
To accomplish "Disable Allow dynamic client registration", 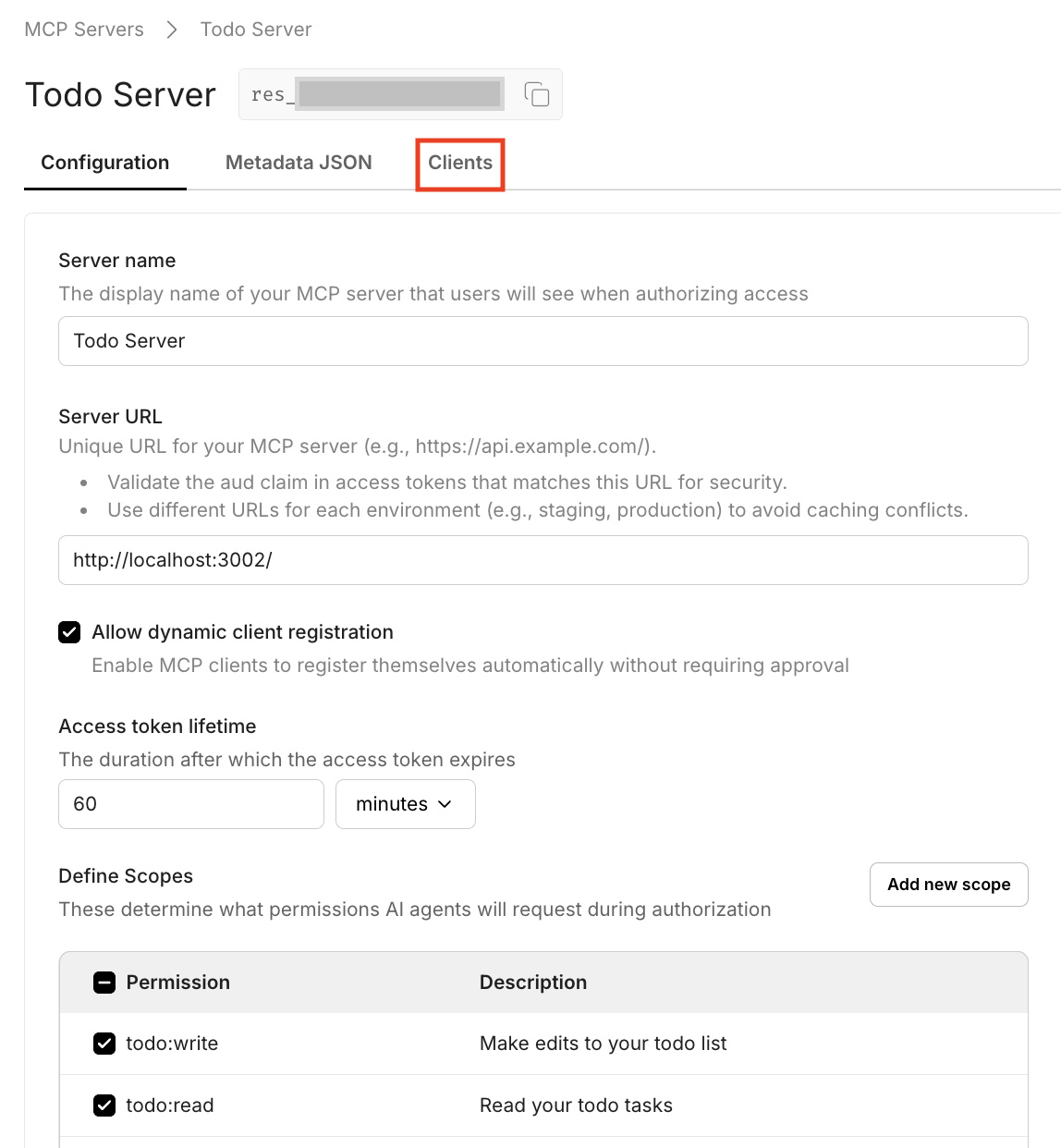I will point(69,632).
